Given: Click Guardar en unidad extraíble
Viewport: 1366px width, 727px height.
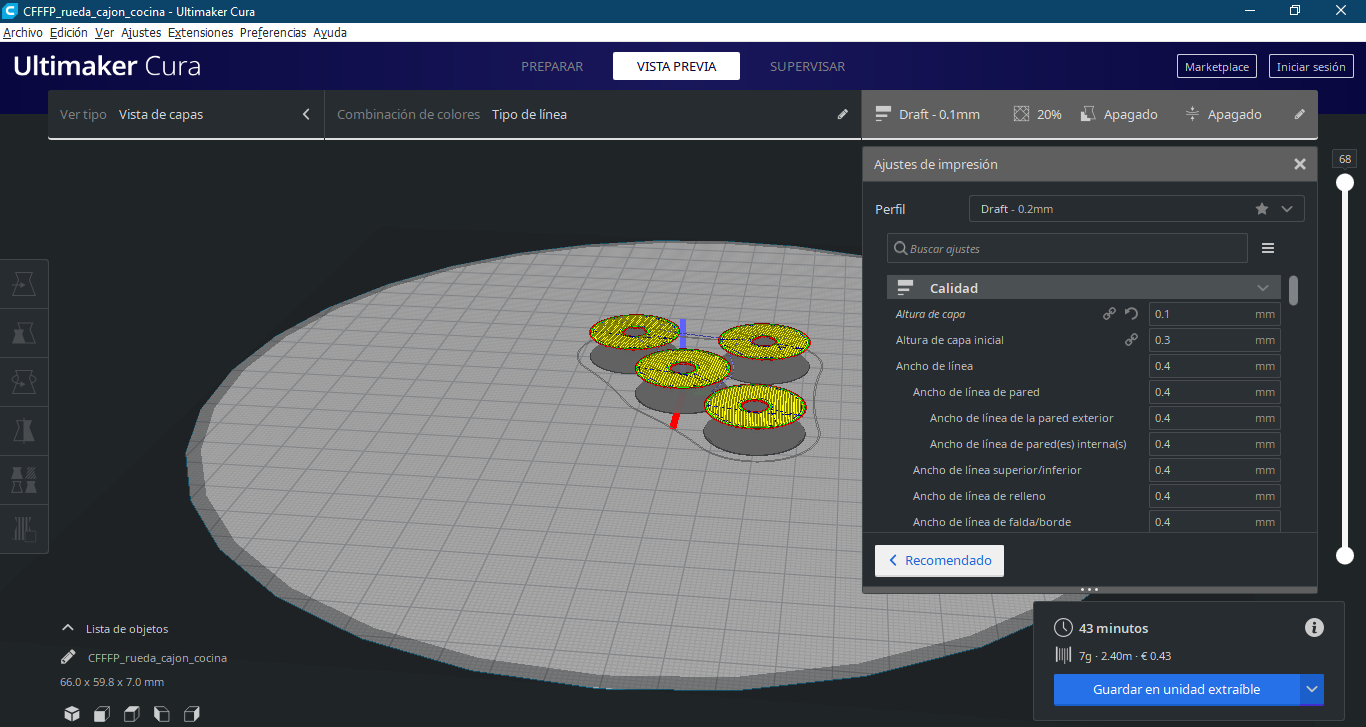Looking at the screenshot, I should click(x=1176, y=689).
